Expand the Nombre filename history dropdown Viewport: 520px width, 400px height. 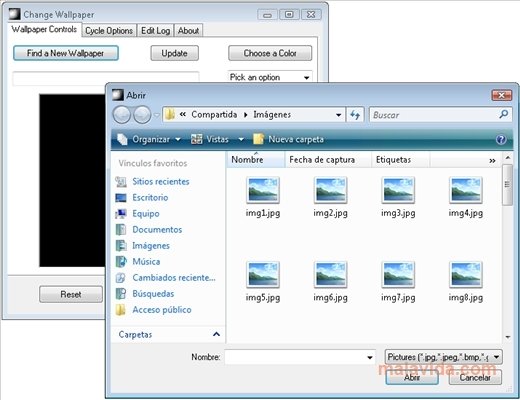tap(370, 357)
